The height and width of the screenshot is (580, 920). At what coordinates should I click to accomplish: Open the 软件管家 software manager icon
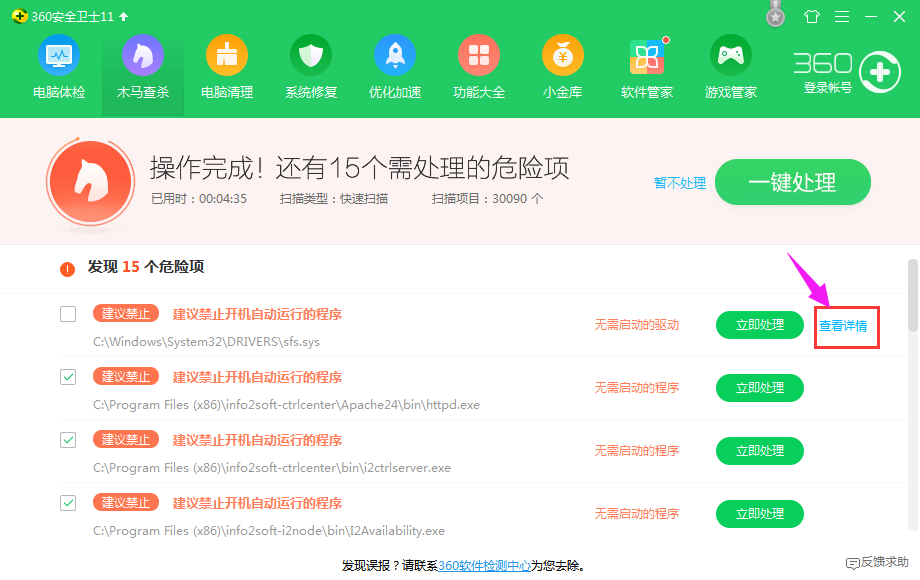[647, 57]
